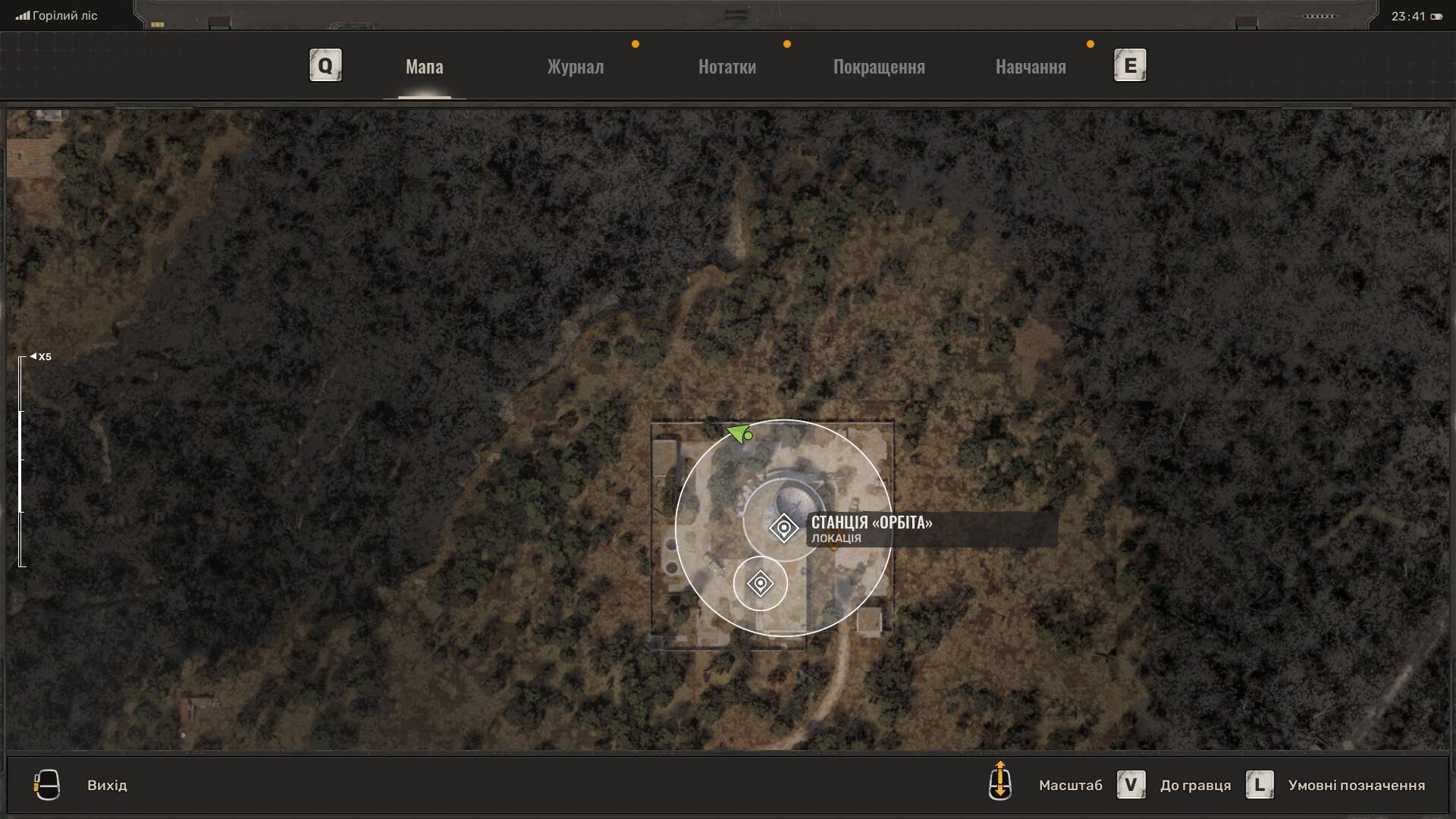The width and height of the screenshot is (1456, 819).
Task: Click the Q previous-tab key icon
Action: 325,65
